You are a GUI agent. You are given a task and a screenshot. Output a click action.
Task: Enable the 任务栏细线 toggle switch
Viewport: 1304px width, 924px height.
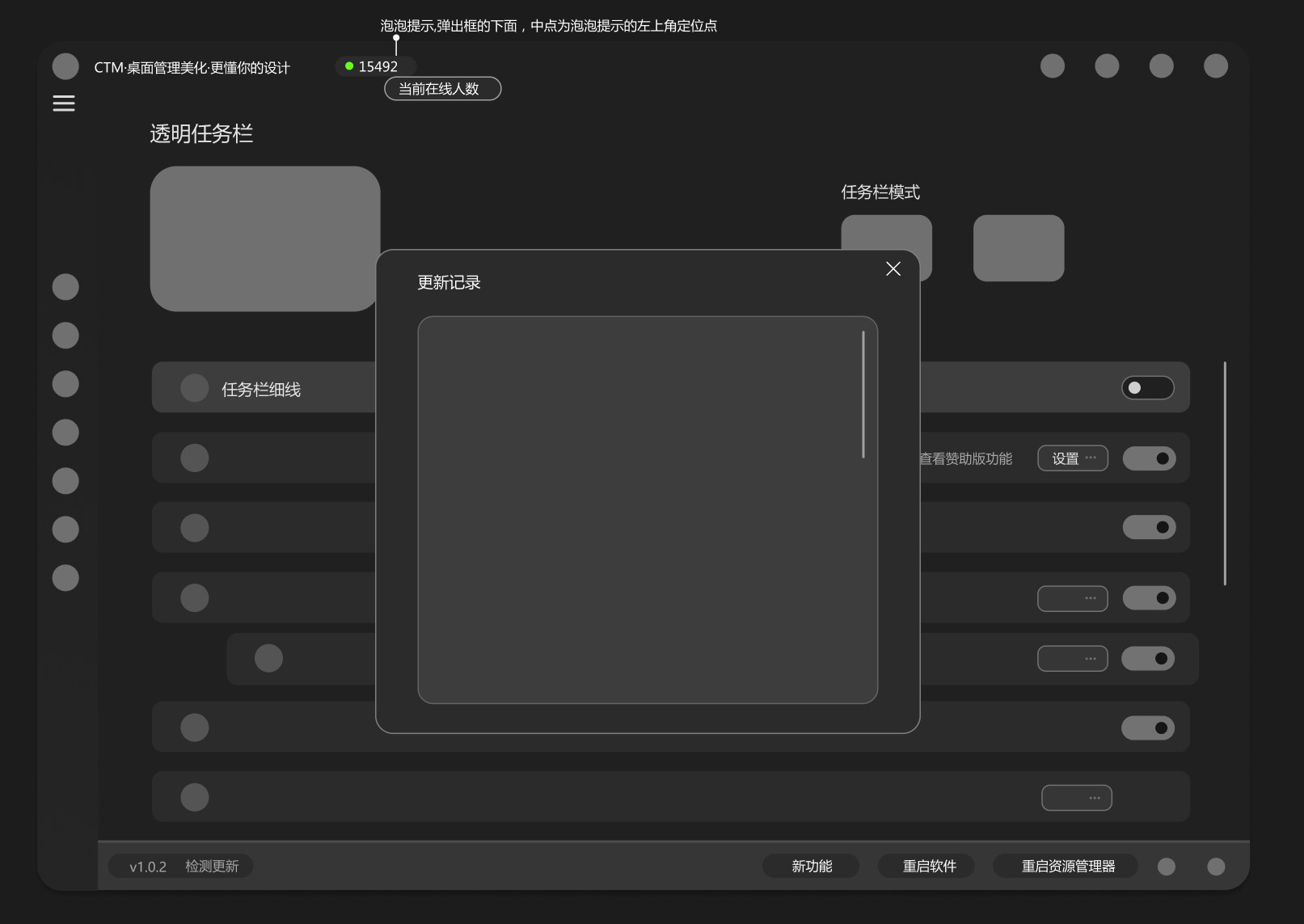point(1147,388)
